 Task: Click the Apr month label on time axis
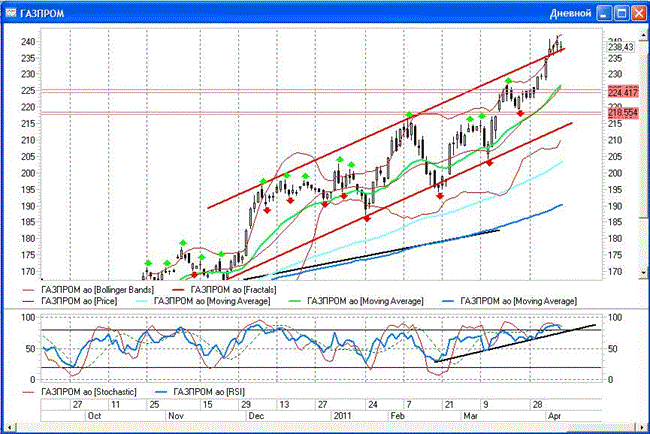click(554, 416)
